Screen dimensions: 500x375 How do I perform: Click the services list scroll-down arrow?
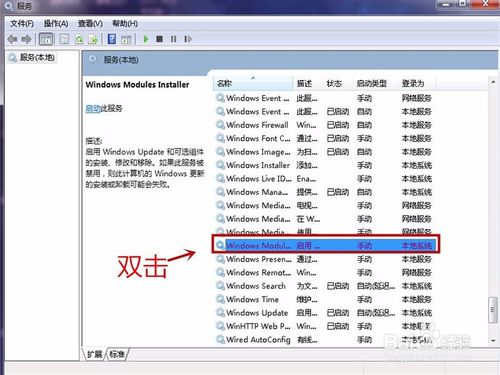(493, 341)
